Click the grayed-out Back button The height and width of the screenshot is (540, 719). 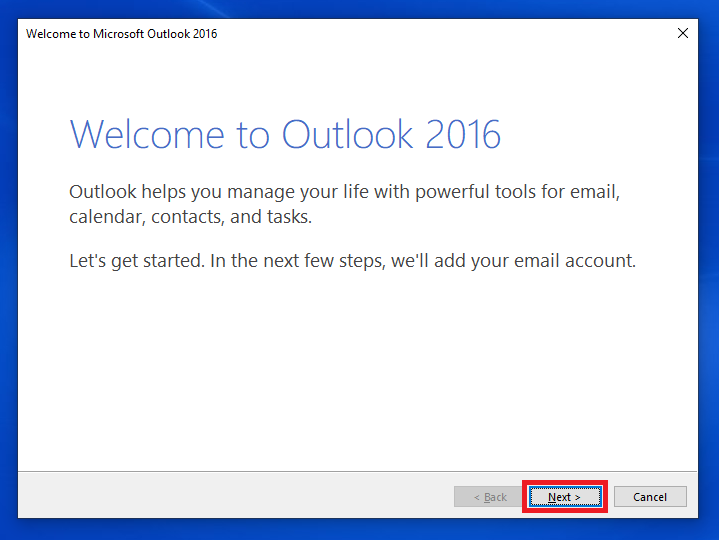(488, 497)
